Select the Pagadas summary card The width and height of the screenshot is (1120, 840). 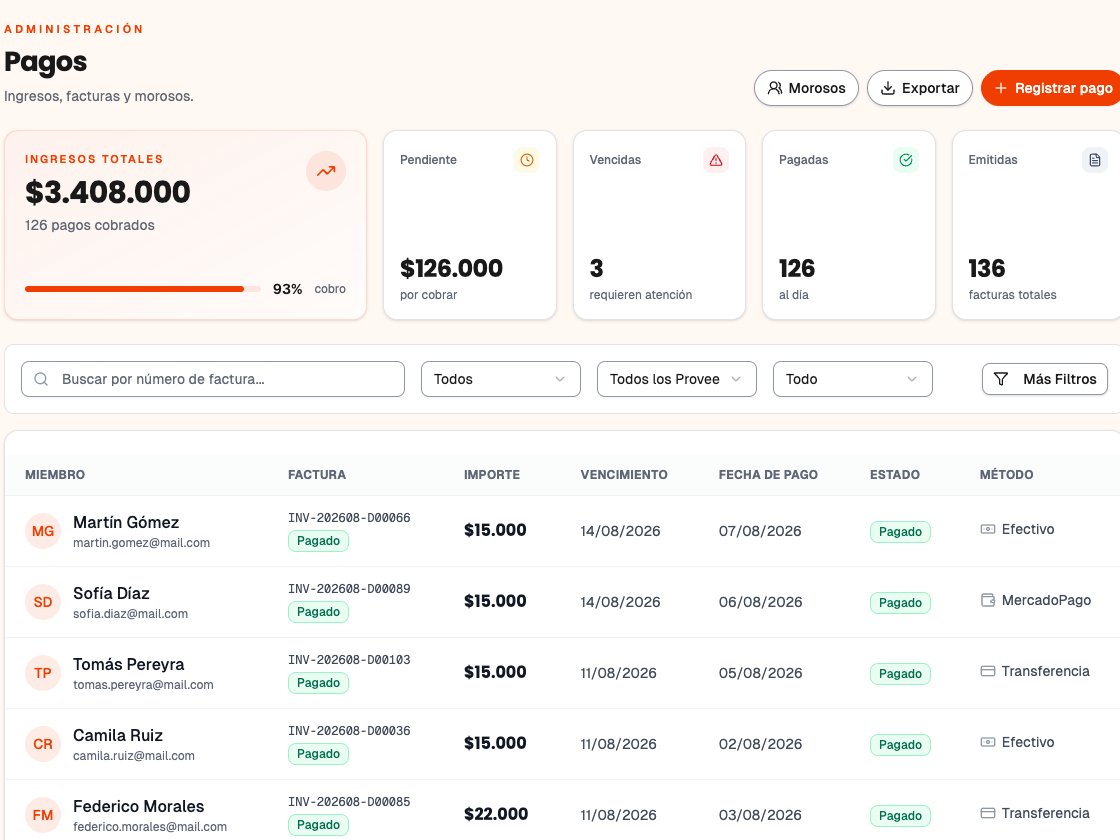(849, 225)
